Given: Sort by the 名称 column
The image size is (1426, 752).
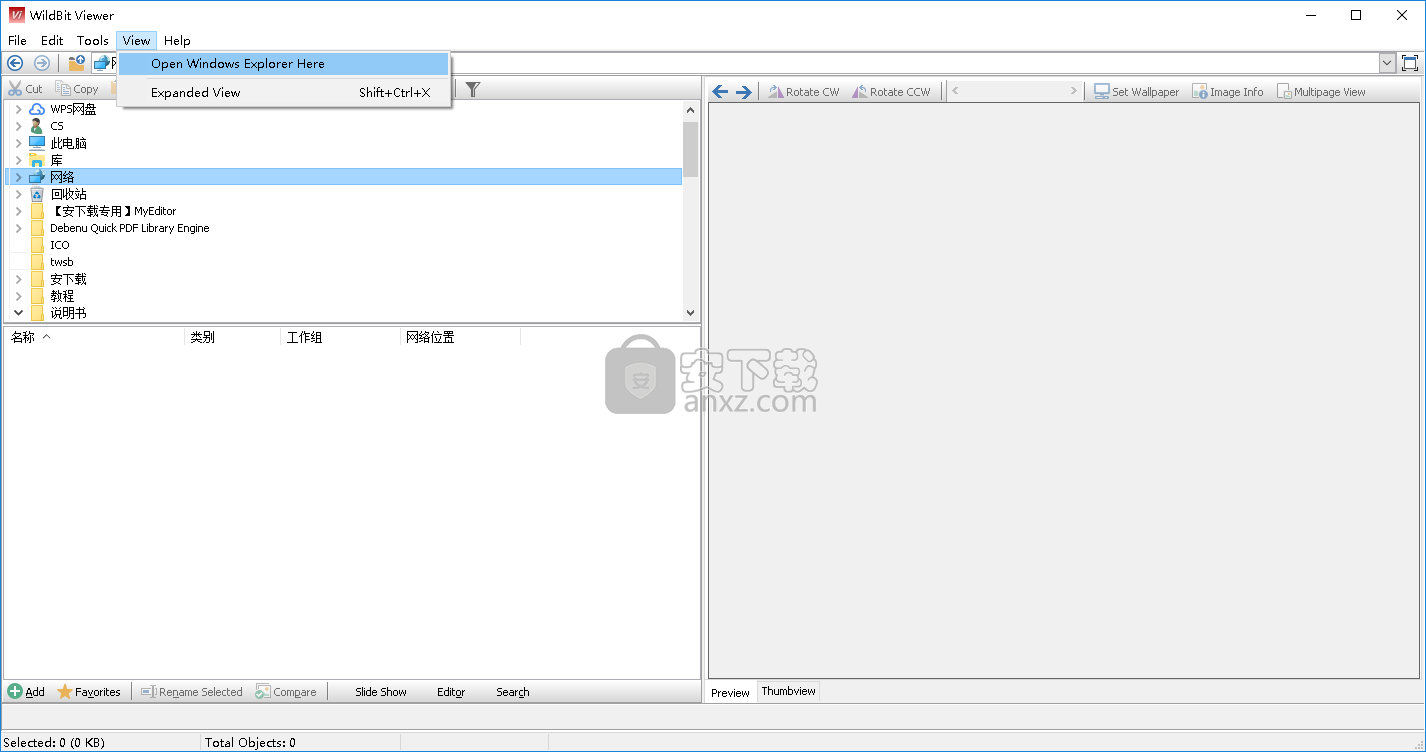Looking at the screenshot, I should click(x=94, y=337).
